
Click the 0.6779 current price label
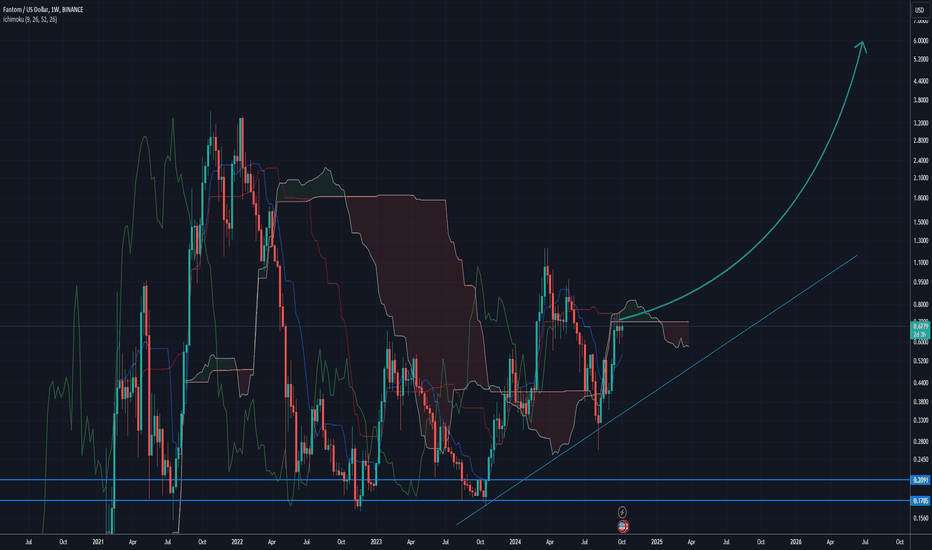click(920, 326)
